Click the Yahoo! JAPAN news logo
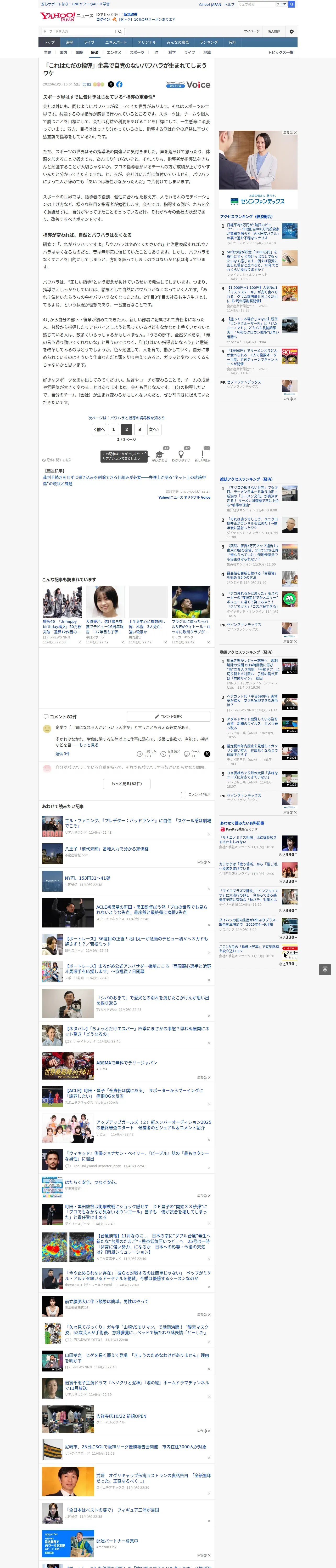Image resolution: width=336 pixels, height=1568 pixels. click(67, 16)
